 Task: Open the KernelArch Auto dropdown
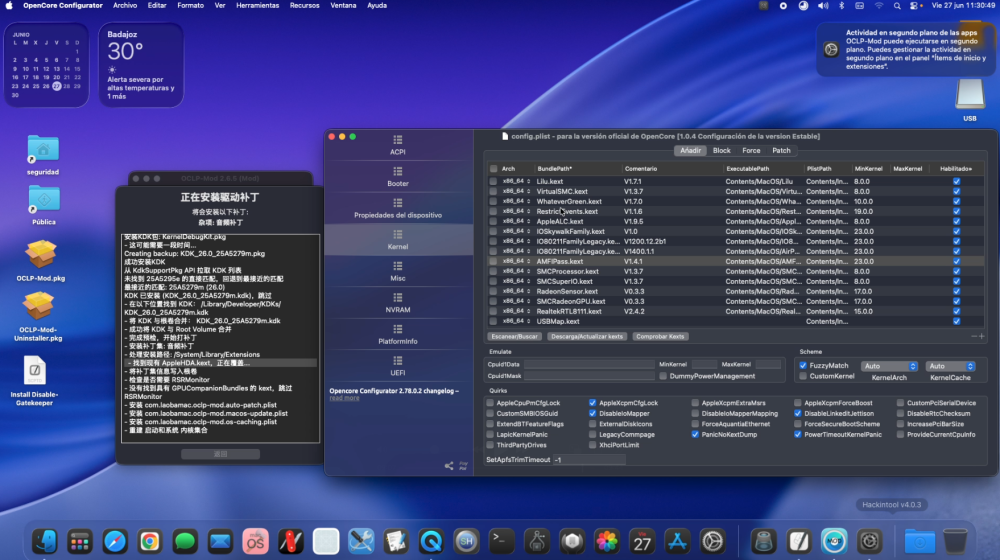[890, 366]
